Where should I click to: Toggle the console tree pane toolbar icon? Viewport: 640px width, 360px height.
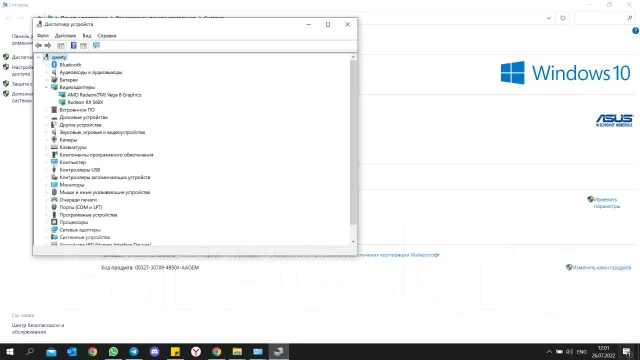click(x=61, y=45)
